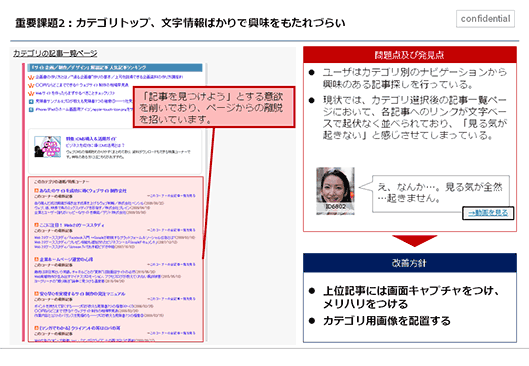
Task: Click the 人気記事ランキング blue header bar
Action: click(115, 67)
